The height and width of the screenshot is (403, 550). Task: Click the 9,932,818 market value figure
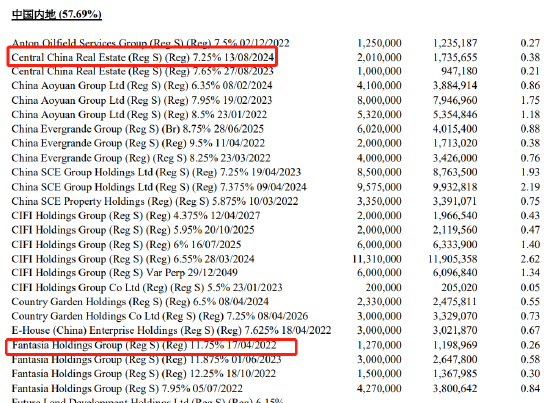455,187
